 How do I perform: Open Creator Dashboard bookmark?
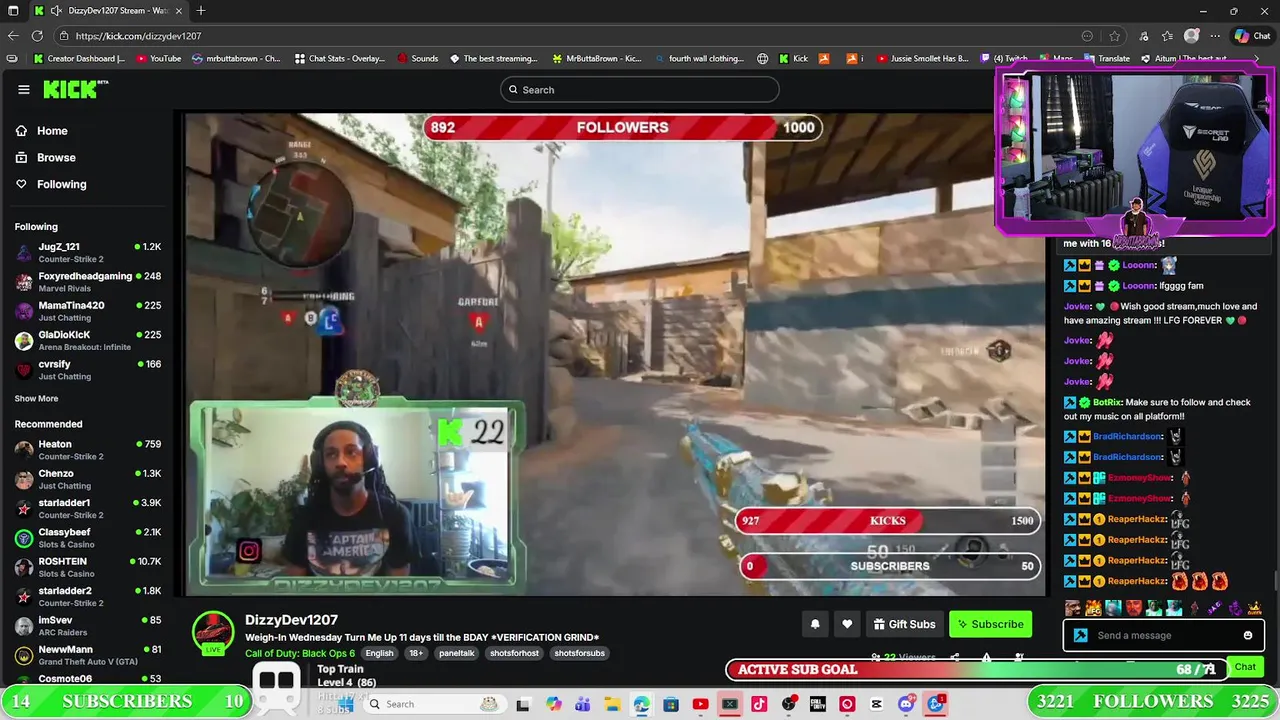[79, 59]
